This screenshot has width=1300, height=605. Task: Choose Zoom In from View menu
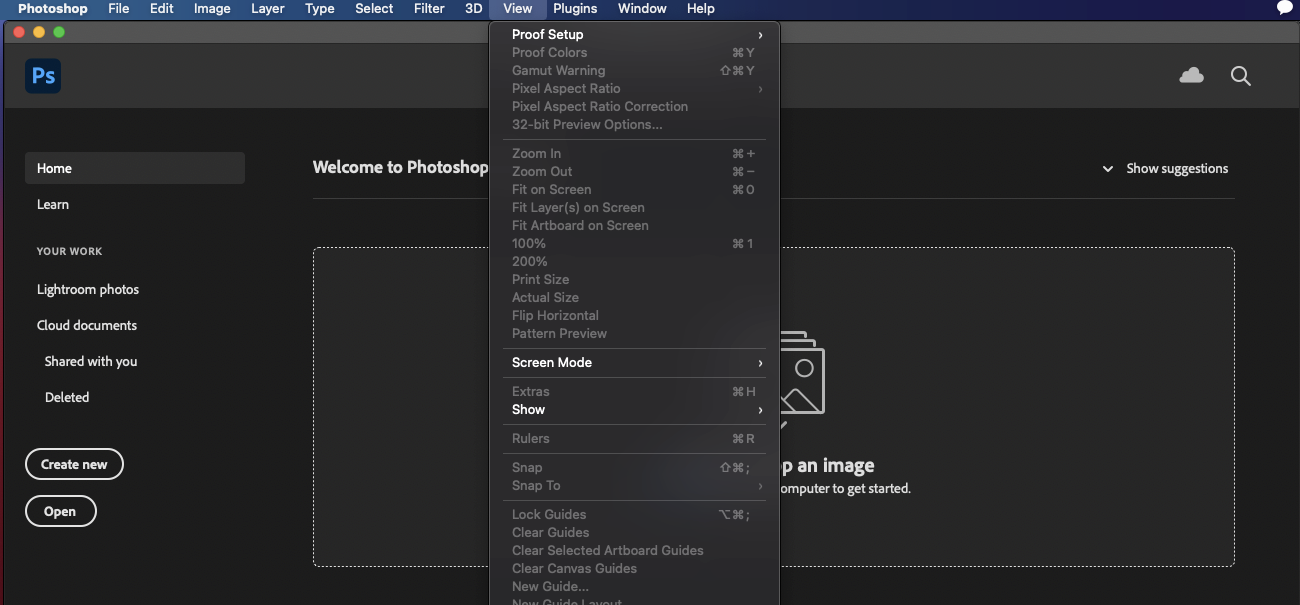(x=634, y=153)
